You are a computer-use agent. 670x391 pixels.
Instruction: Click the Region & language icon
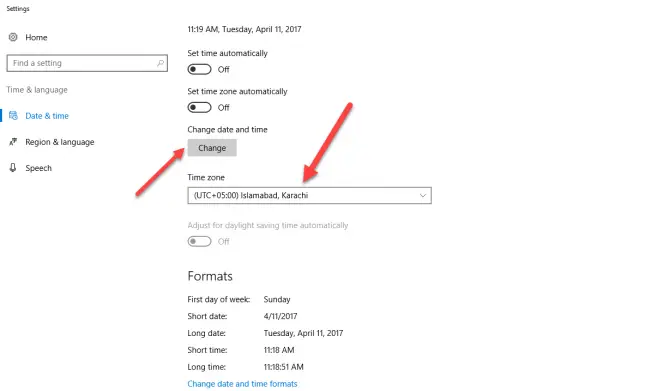(13, 141)
